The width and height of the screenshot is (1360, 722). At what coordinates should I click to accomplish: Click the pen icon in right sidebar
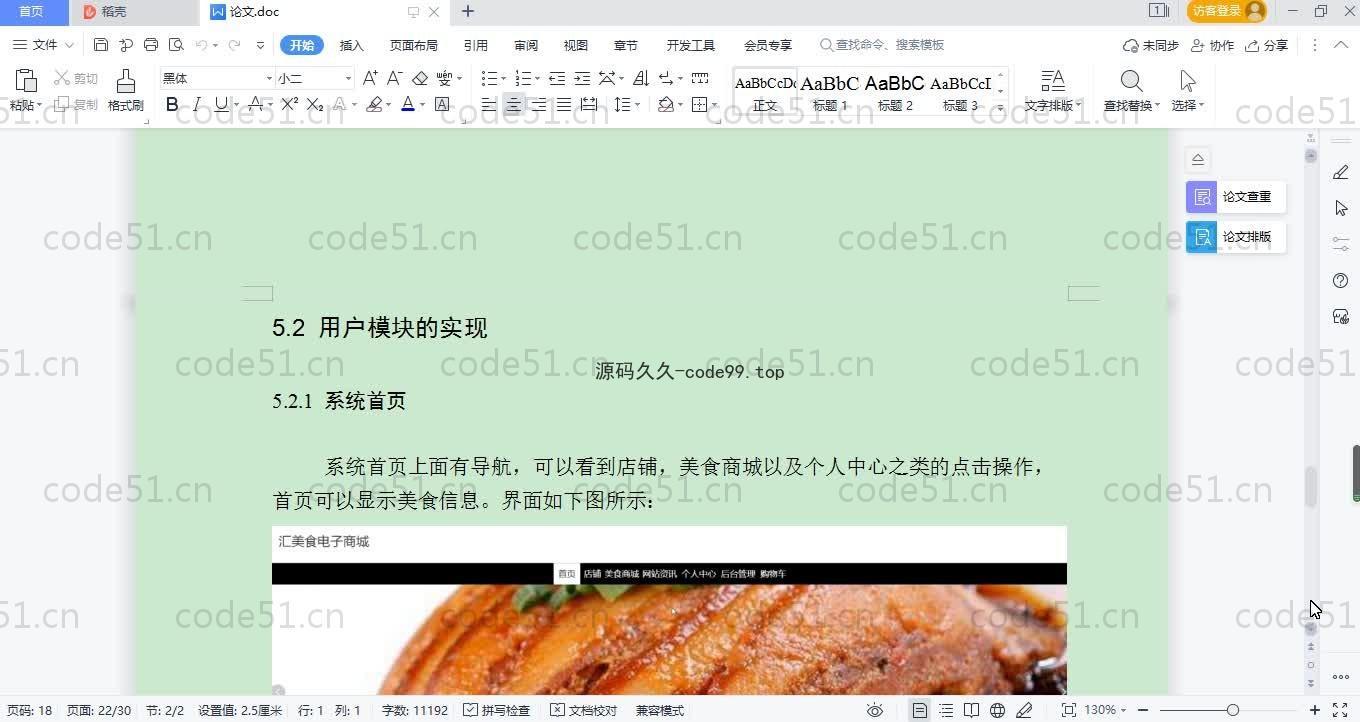tap(1341, 172)
